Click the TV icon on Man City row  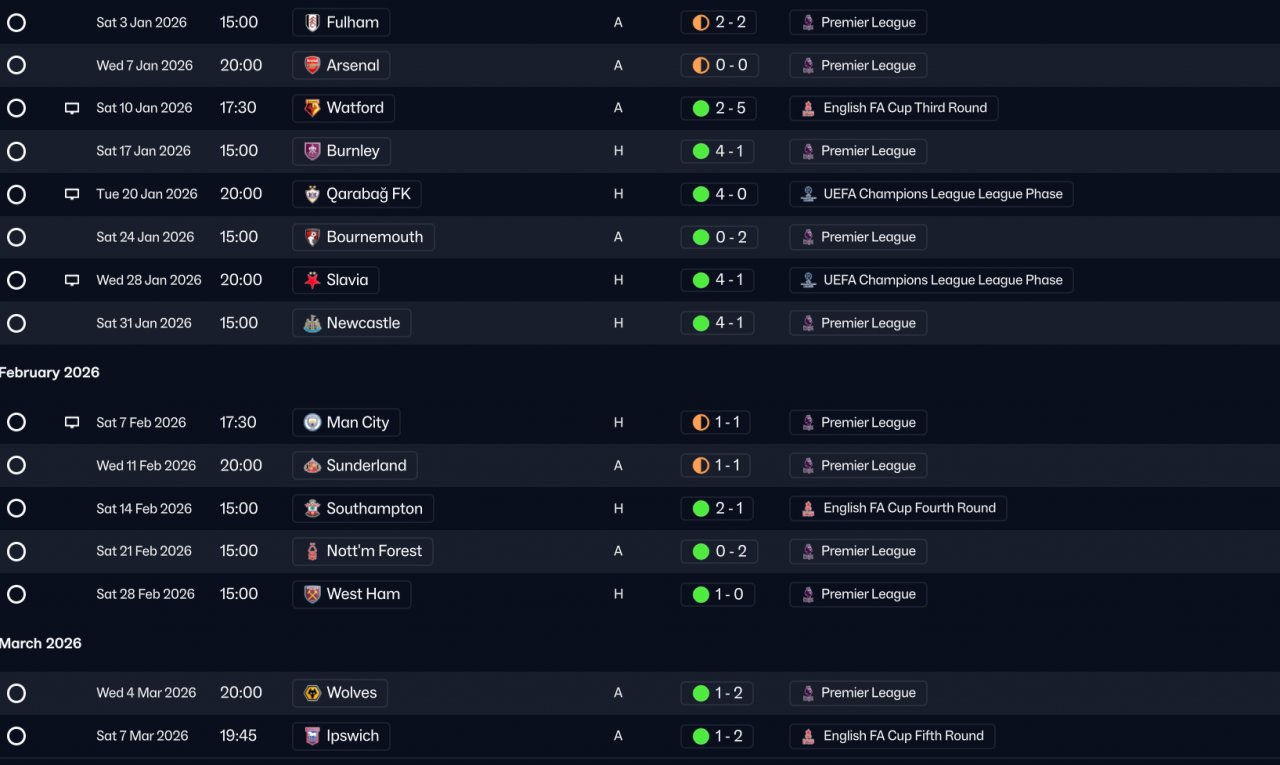pyautogui.click(x=72, y=423)
